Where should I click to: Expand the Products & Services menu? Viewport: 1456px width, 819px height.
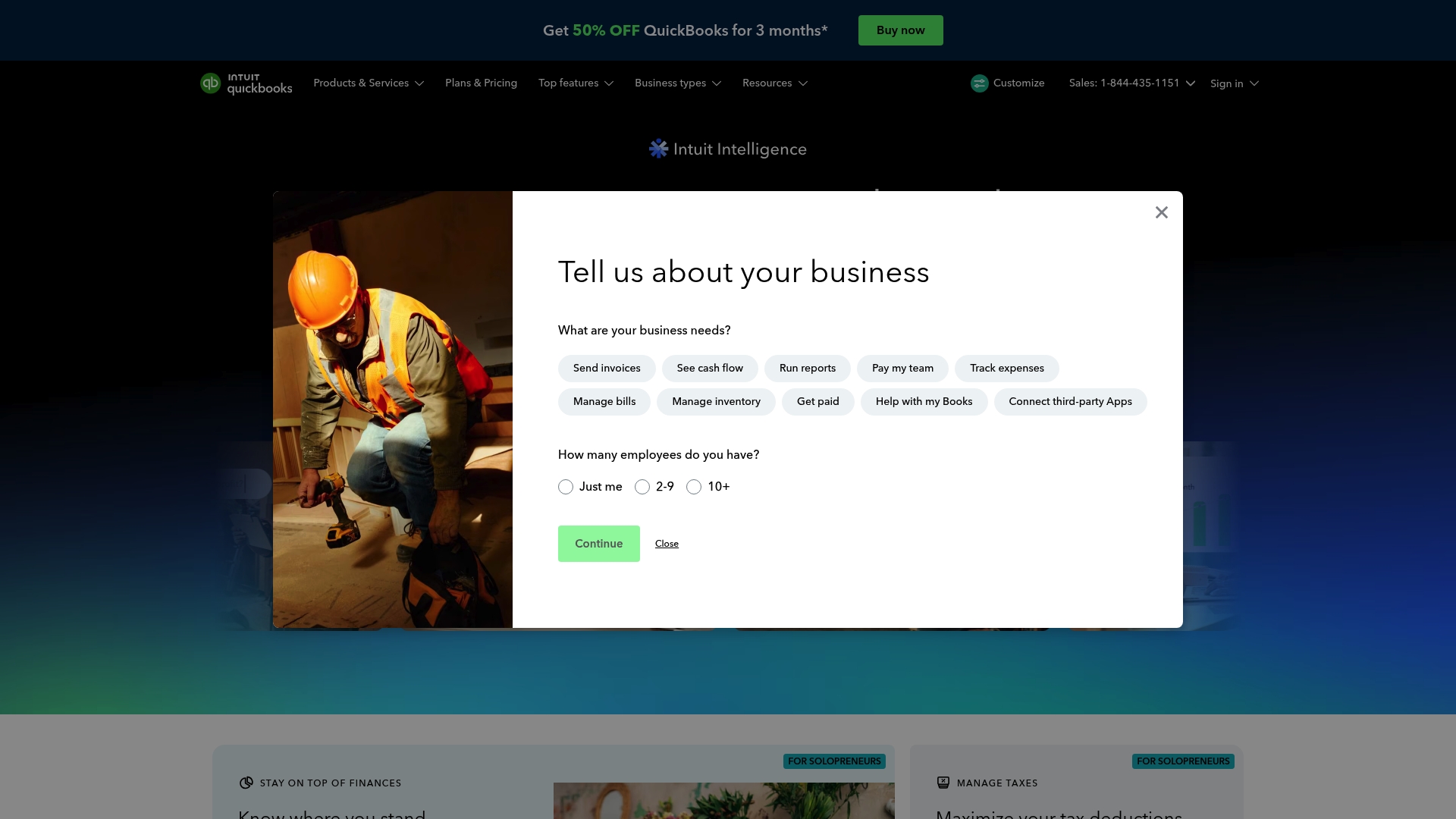[x=369, y=83]
